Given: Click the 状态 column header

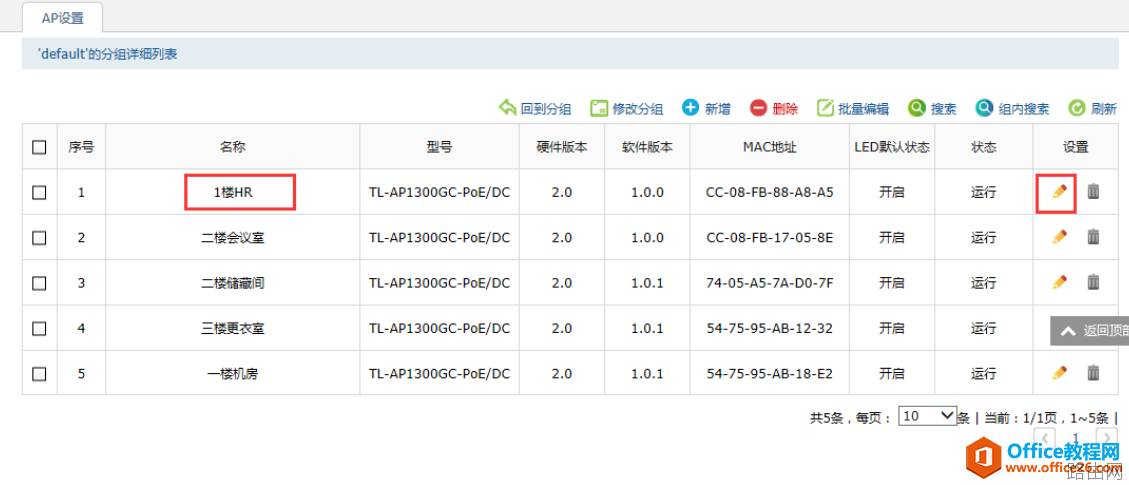Looking at the screenshot, I should (984, 147).
